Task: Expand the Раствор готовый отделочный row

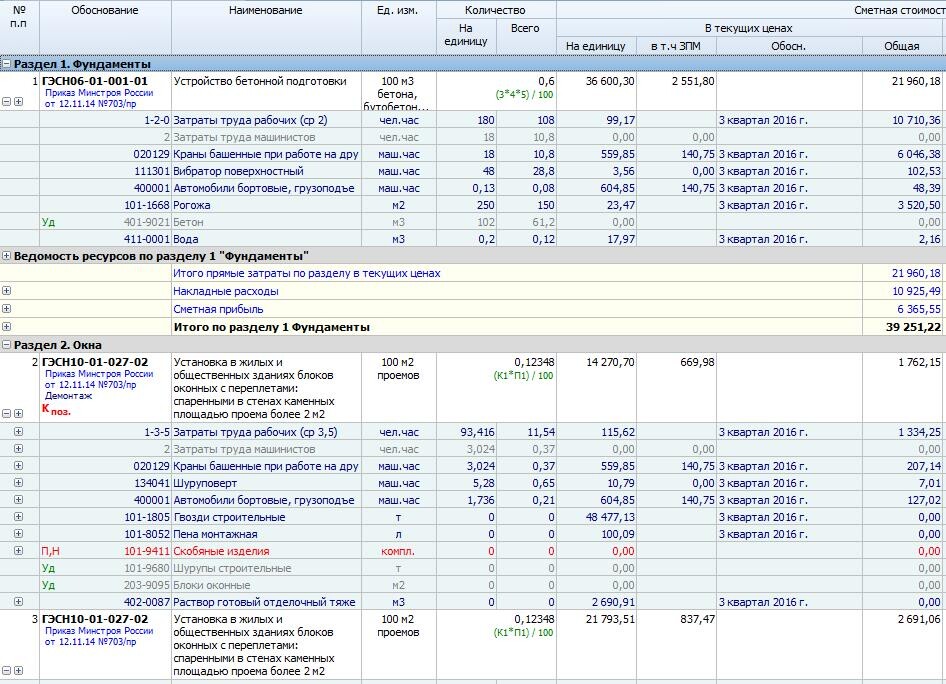Action: [18, 602]
